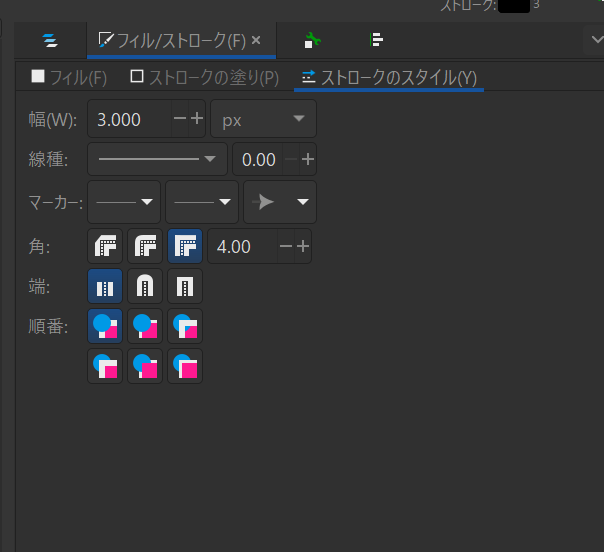This screenshot has height=552, width=604.
Task: Decrease stroke width with minus button
Action: pos(180,118)
